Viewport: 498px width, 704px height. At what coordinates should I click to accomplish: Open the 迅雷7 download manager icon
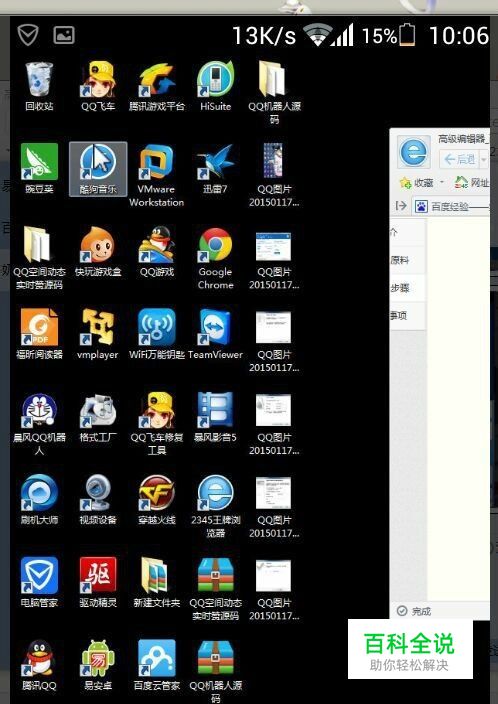coord(216,169)
